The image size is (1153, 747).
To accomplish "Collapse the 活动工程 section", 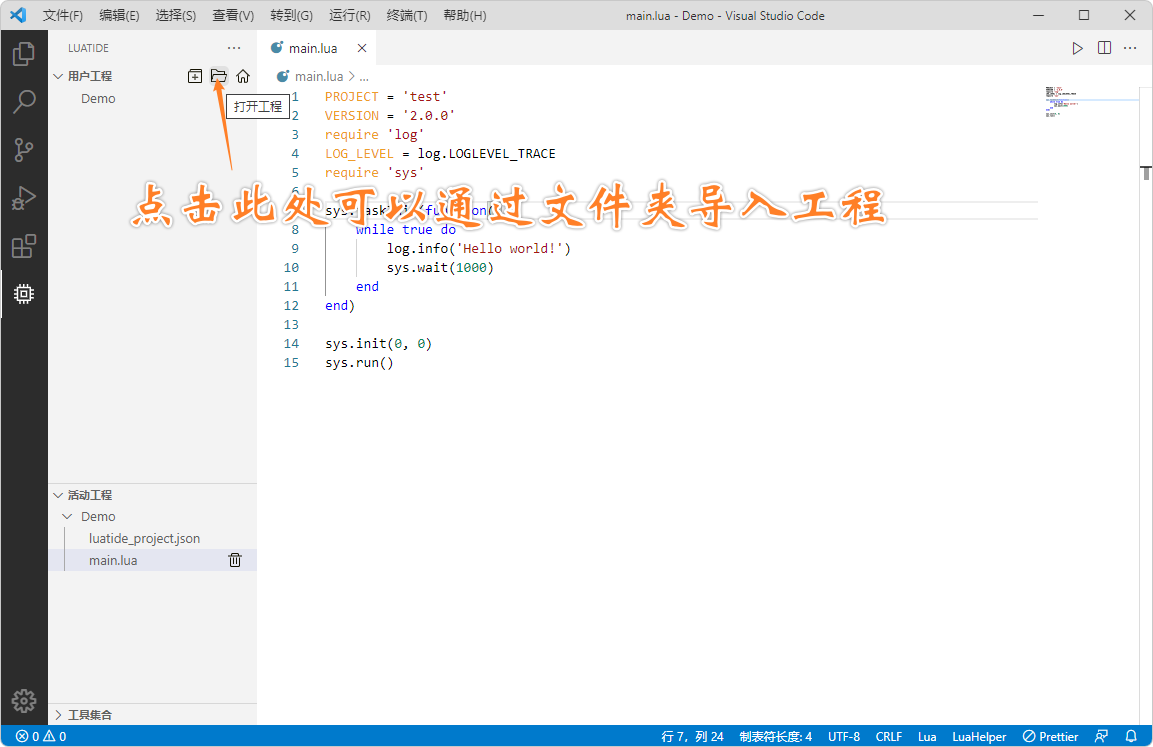I will [58, 495].
